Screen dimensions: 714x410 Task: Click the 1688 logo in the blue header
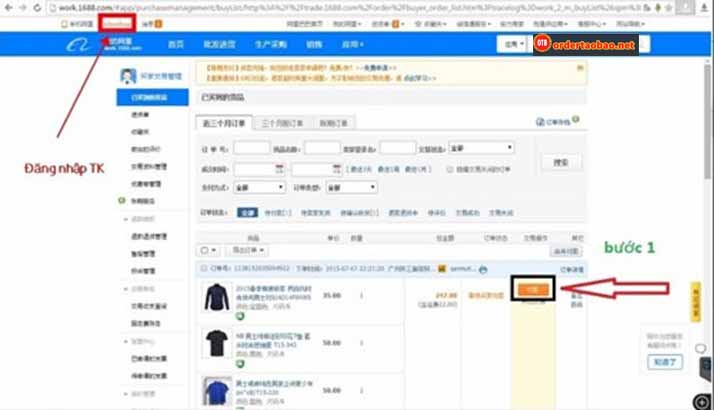(77, 45)
